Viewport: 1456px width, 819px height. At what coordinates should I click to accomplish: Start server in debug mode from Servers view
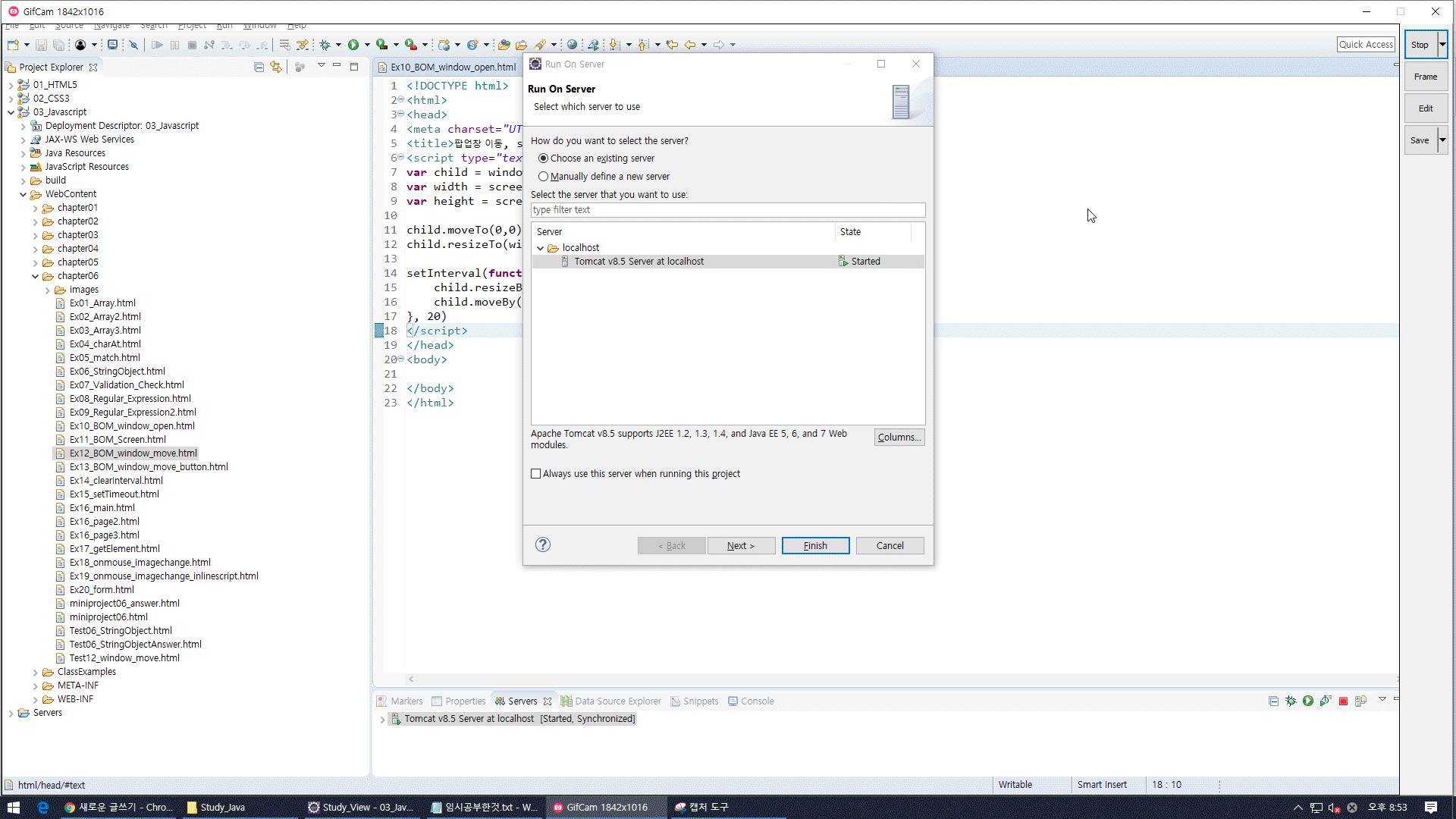click(1291, 701)
